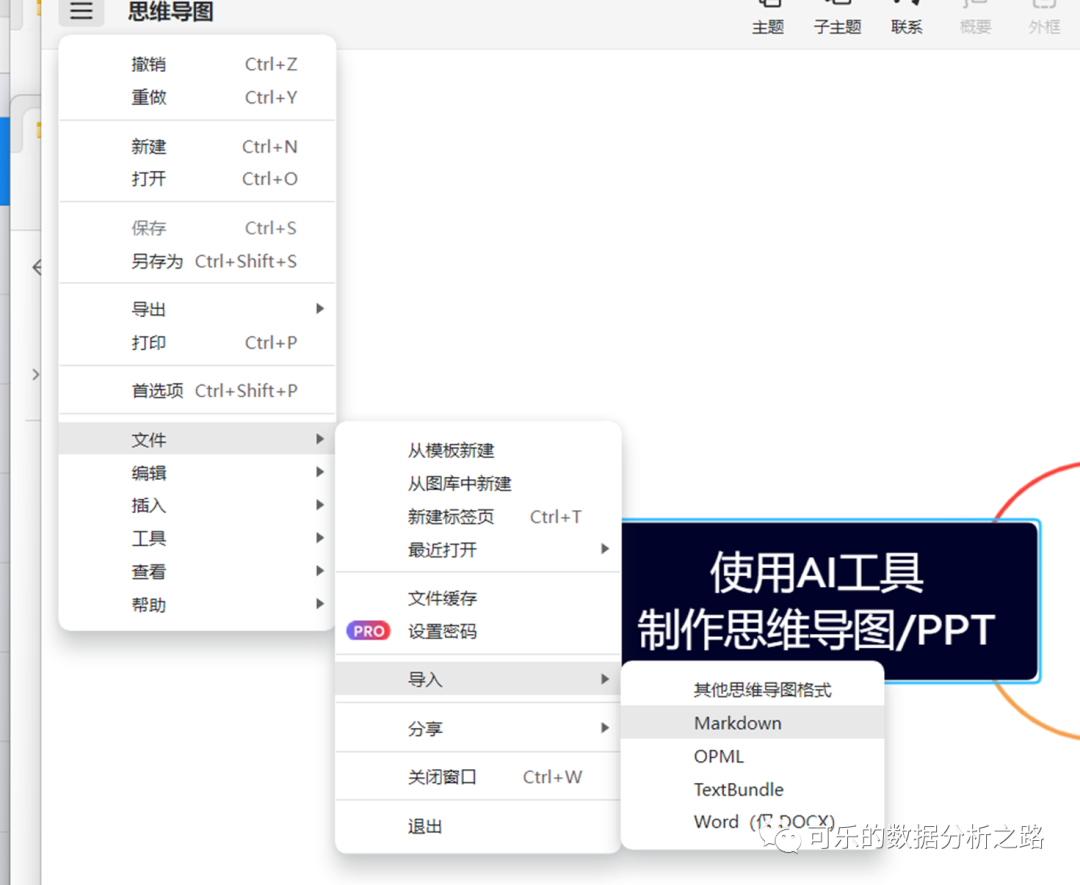Select Markdown from the import submenu
This screenshot has width=1080, height=885.
pyautogui.click(x=738, y=723)
